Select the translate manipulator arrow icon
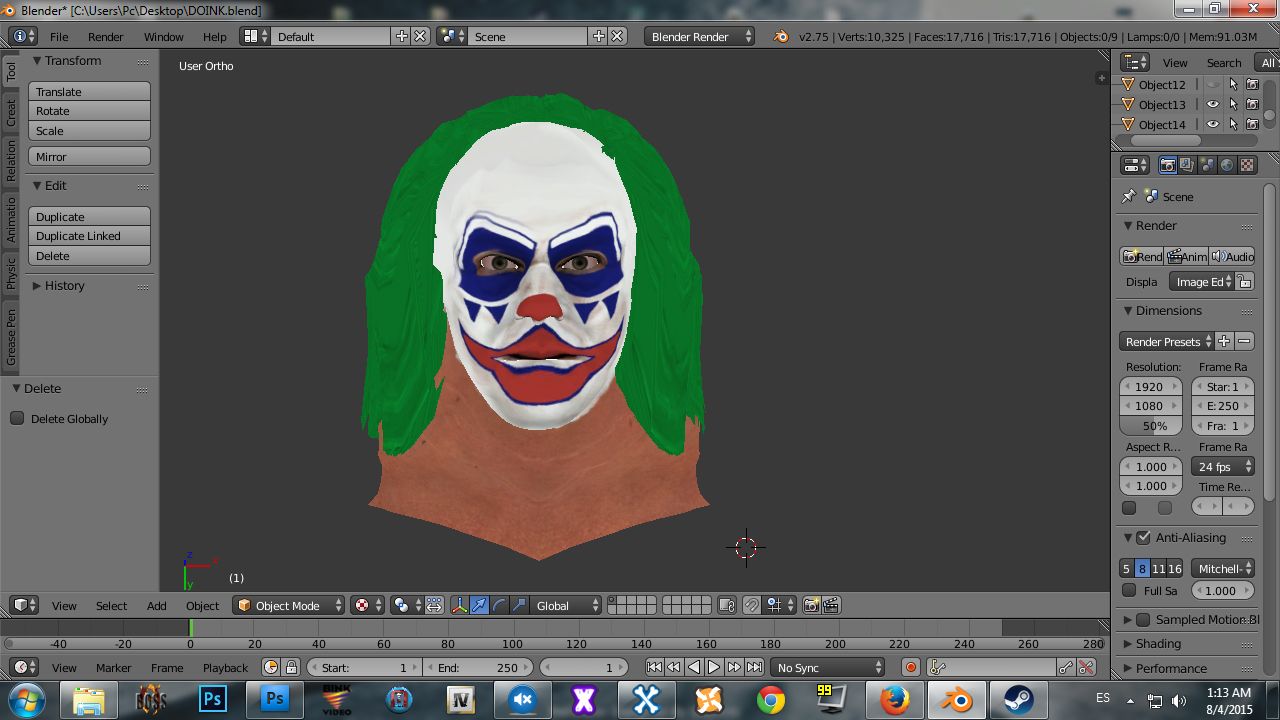This screenshot has height=720, width=1280. [479, 605]
